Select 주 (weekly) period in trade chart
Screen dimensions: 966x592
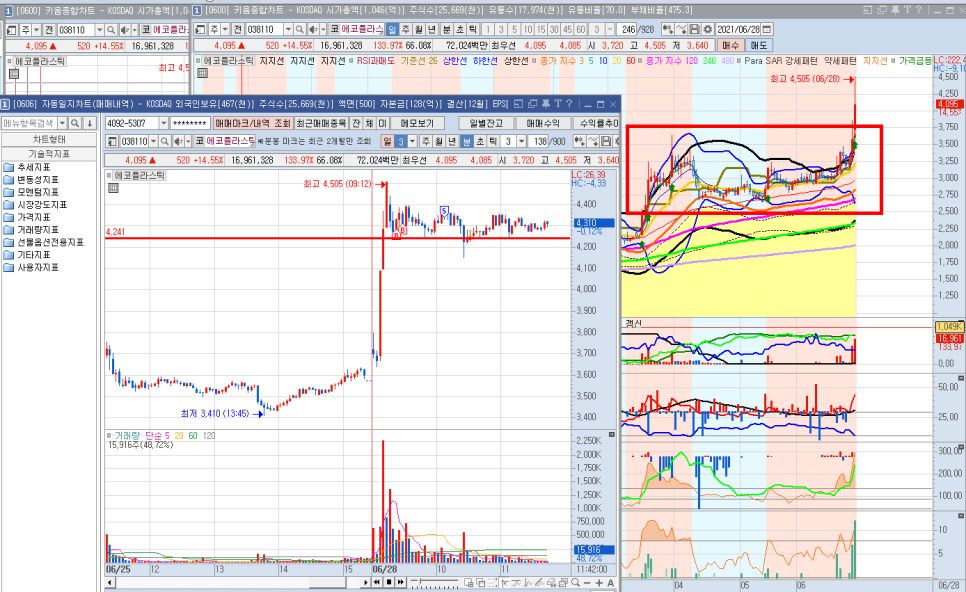pos(426,141)
